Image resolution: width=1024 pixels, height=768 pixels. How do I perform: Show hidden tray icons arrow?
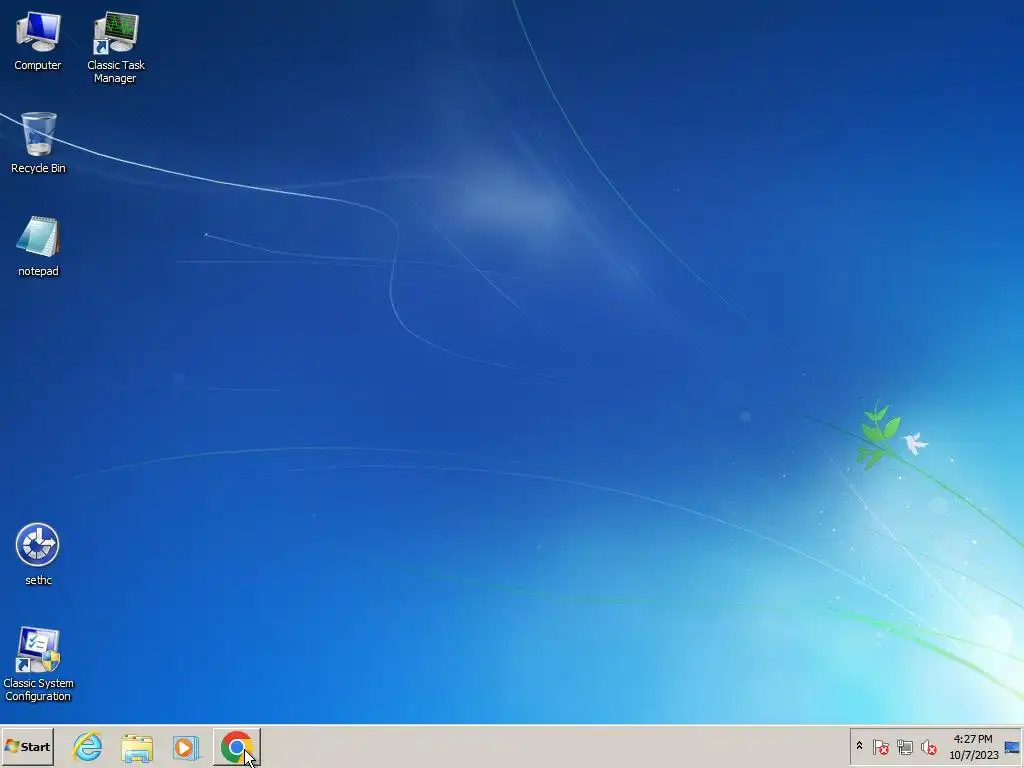pos(859,746)
